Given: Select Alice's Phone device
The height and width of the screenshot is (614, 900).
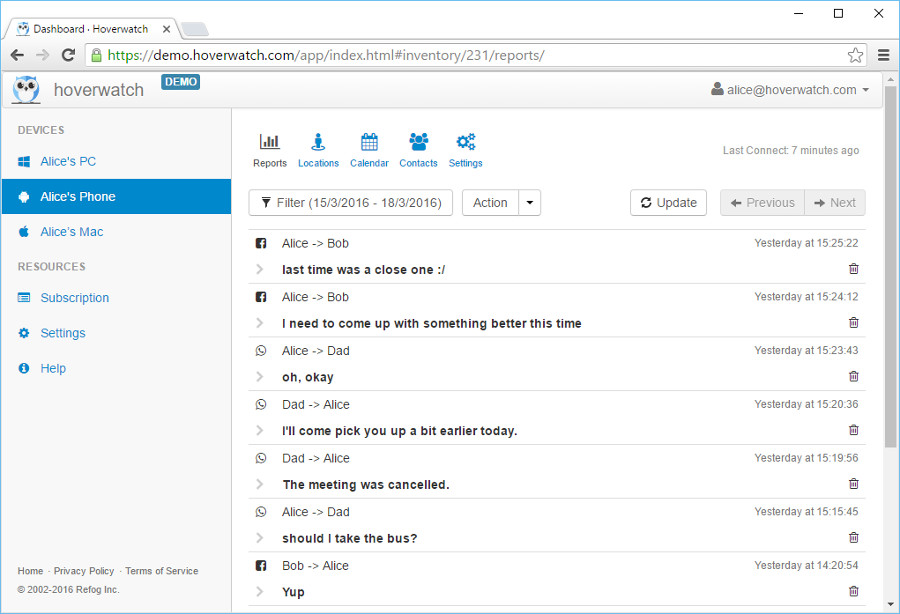Looking at the screenshot, I should pos(117,196).
